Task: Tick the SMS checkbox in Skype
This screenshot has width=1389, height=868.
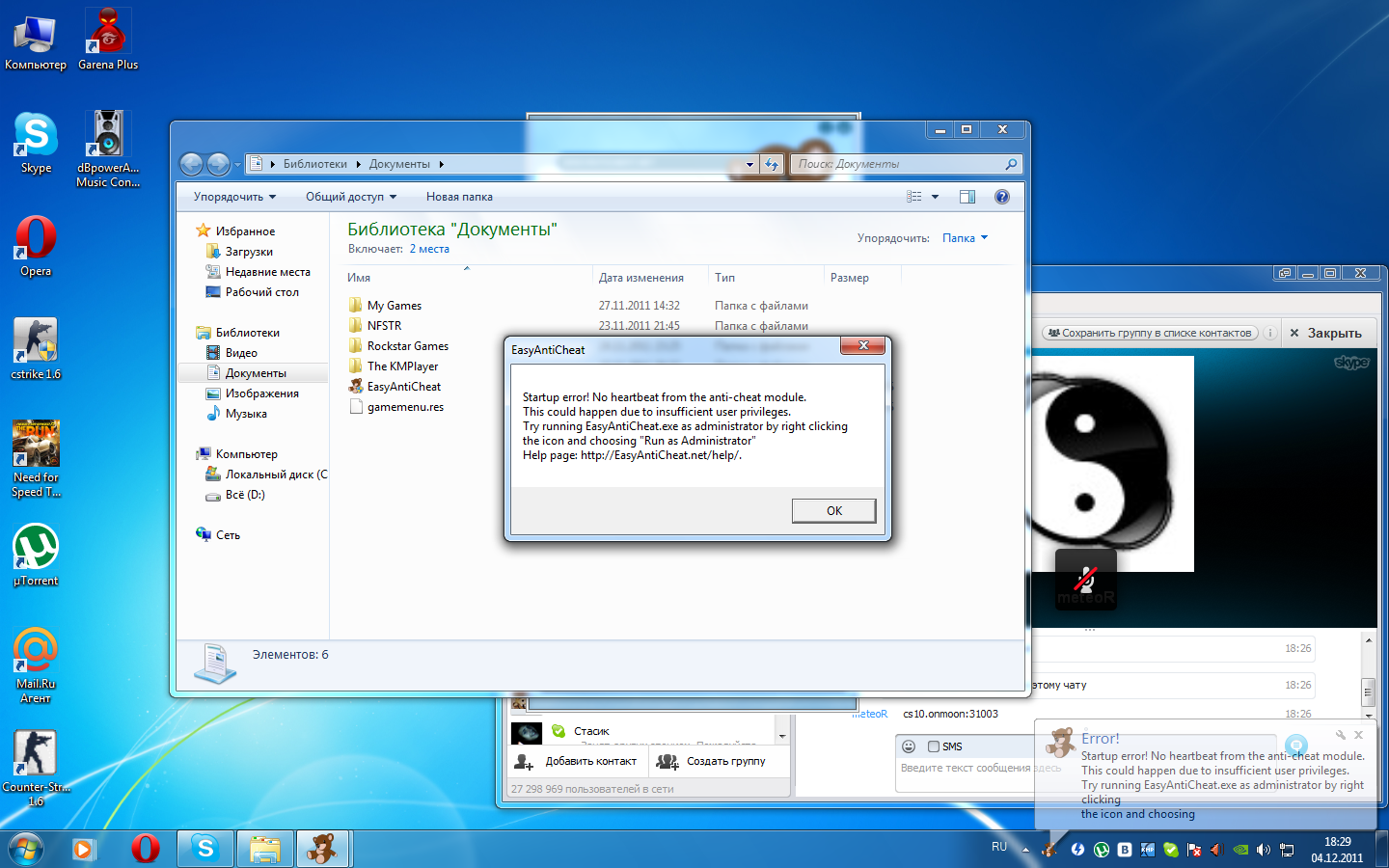Action: click(934, 746)
